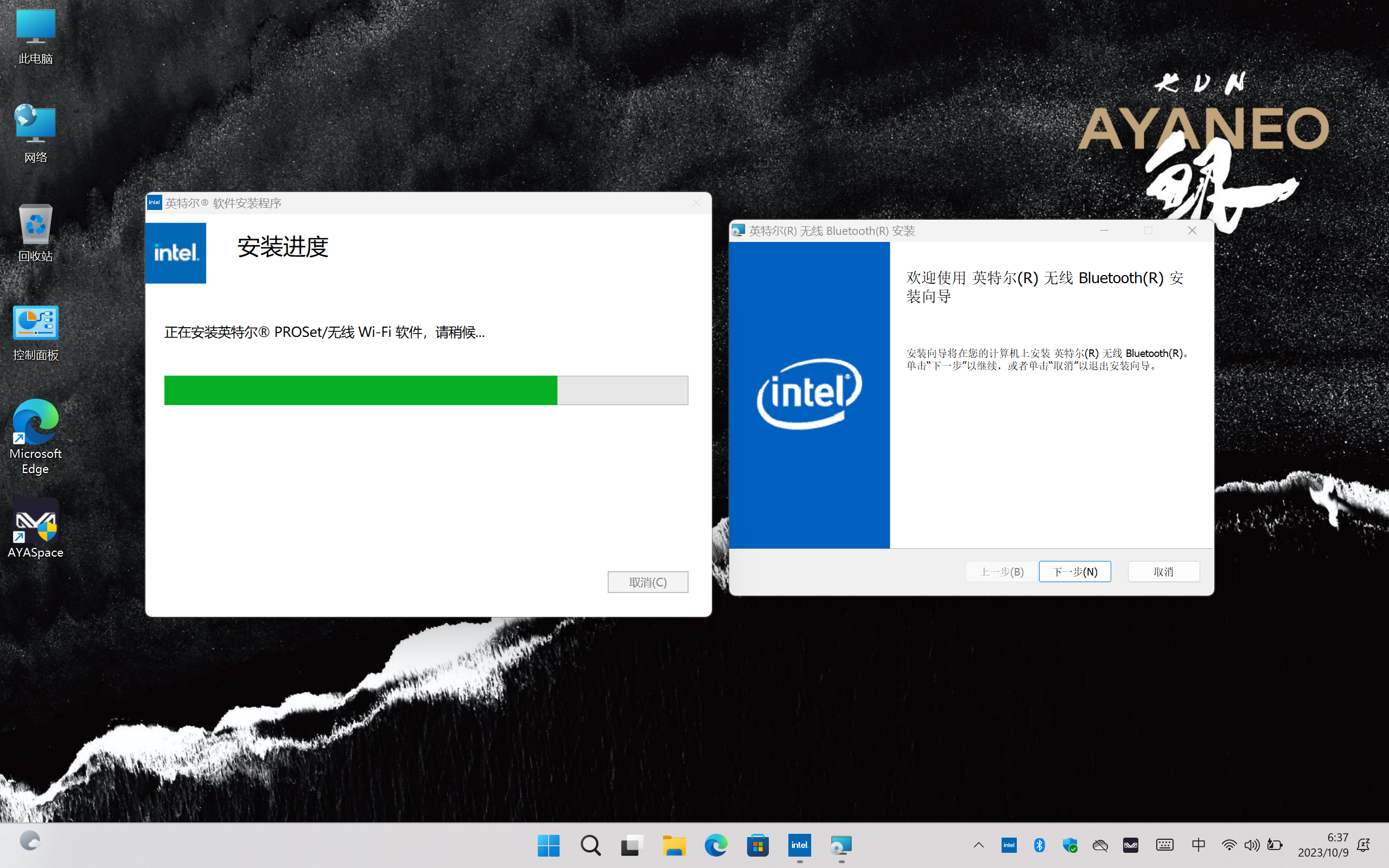Open File Explorer from the taskbar
The height and width of the screenshot is (868, 1389).
[674, 846]
